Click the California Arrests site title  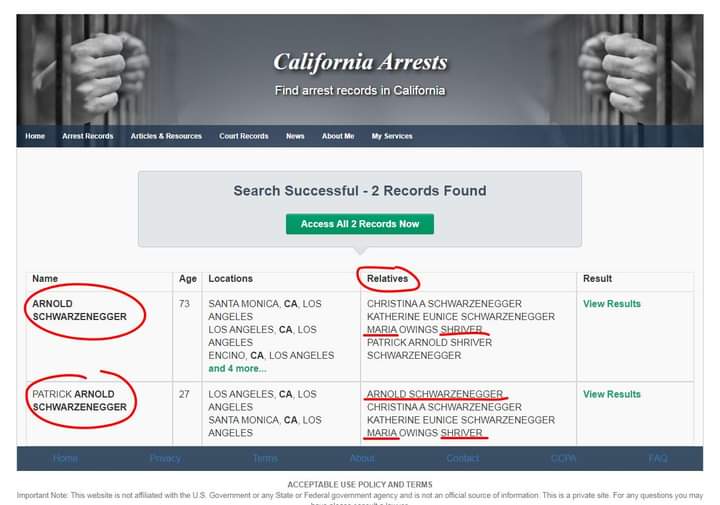(360, 63)
